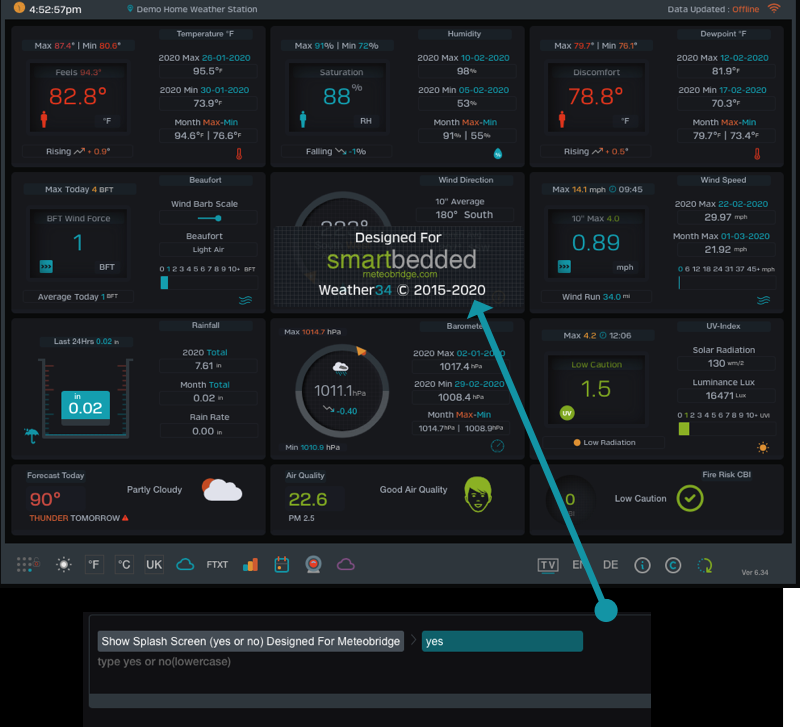
Task: Toggle the sun theme icon in toolbar
Action: (x=64, y=565)
